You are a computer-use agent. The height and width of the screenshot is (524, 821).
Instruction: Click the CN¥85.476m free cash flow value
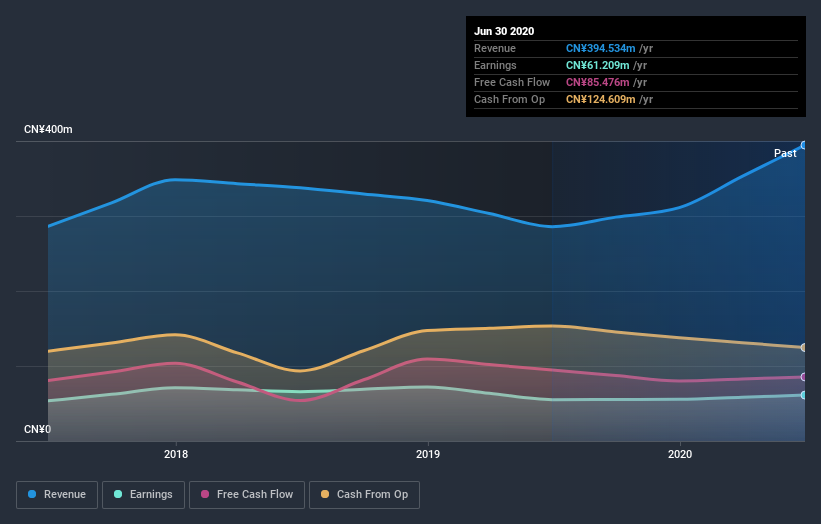(597, 82)
